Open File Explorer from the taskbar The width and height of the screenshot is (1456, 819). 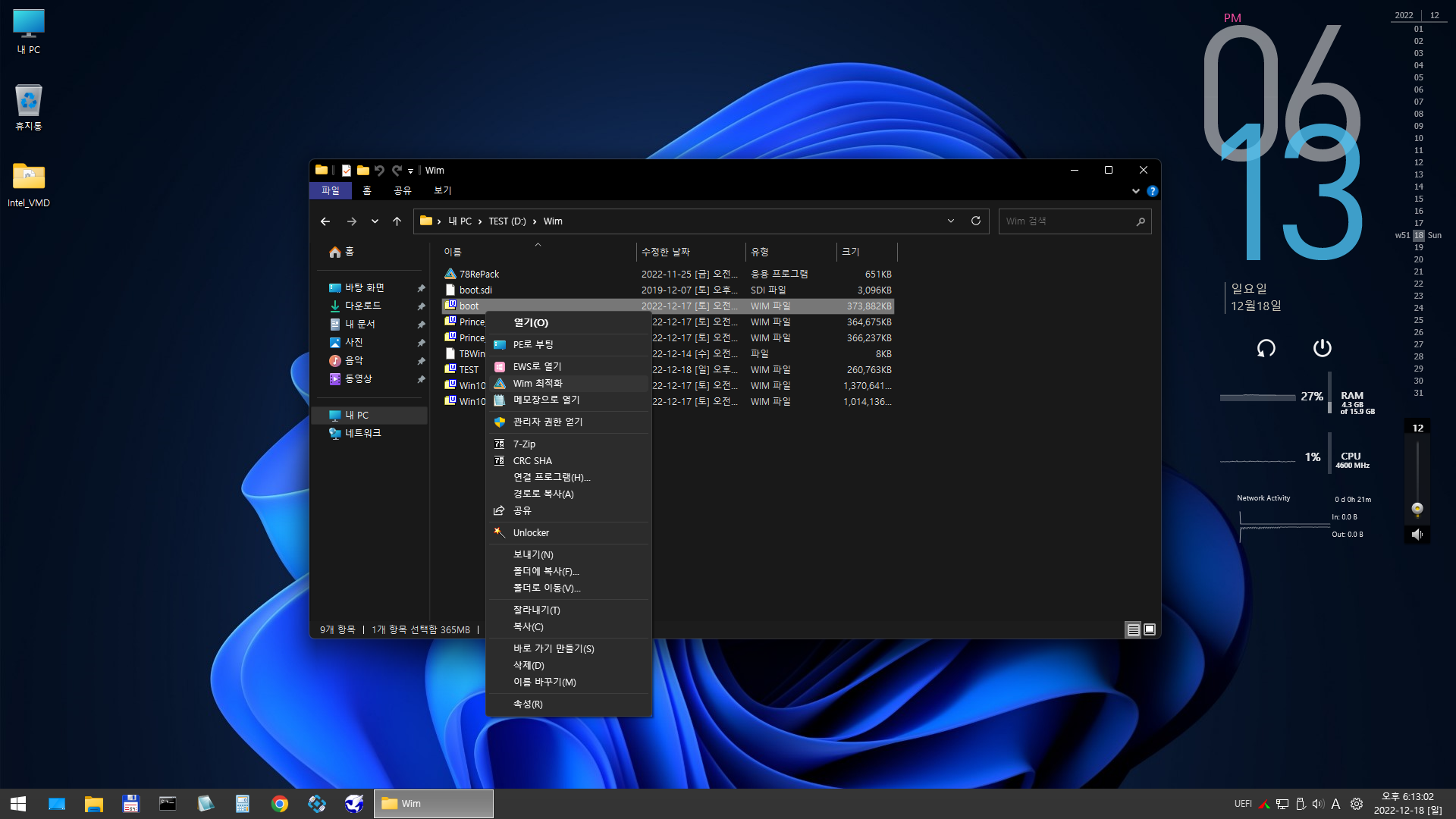tap(93, 804)
